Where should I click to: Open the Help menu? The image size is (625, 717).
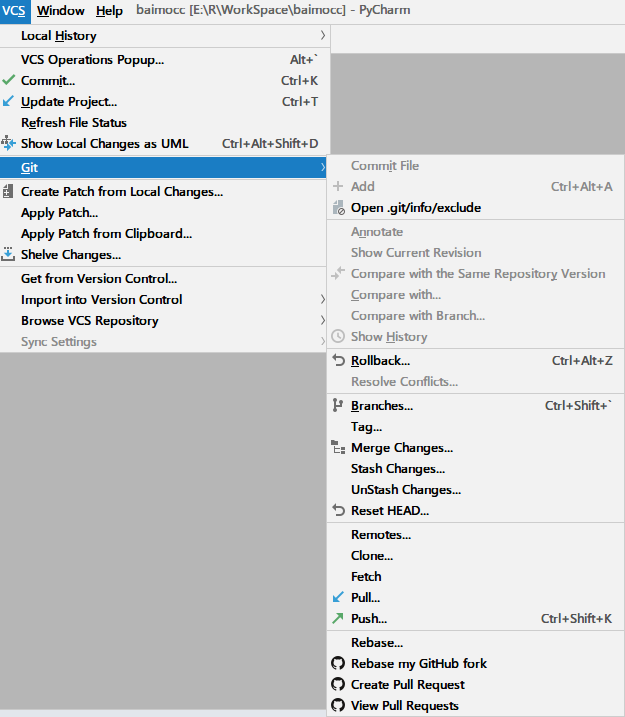pyautogui.click(x=109, y=11)
